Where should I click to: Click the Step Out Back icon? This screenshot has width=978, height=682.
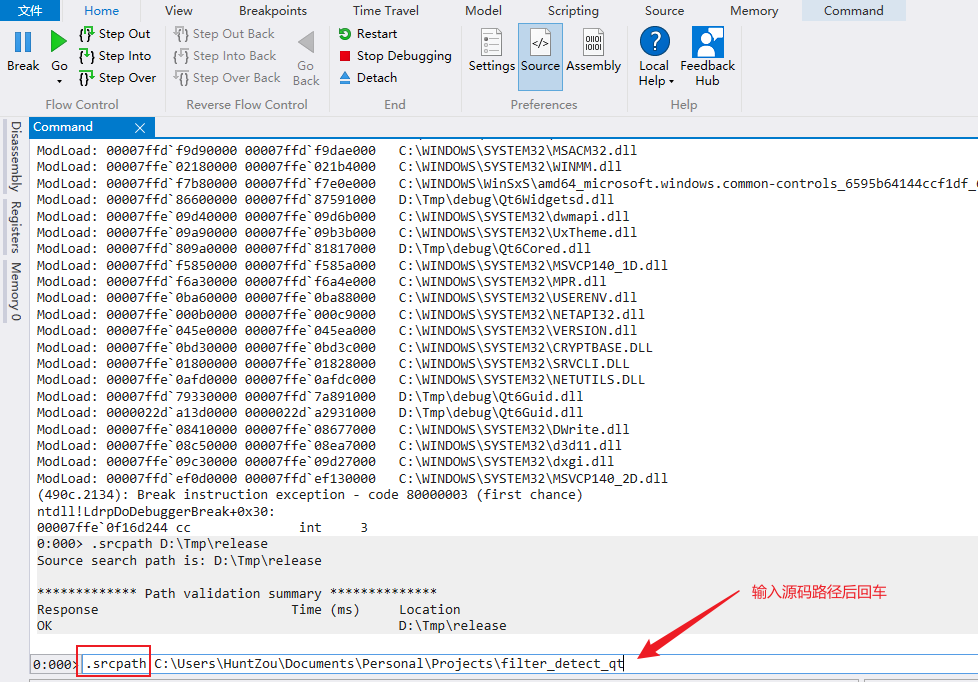tap(181, 34)
